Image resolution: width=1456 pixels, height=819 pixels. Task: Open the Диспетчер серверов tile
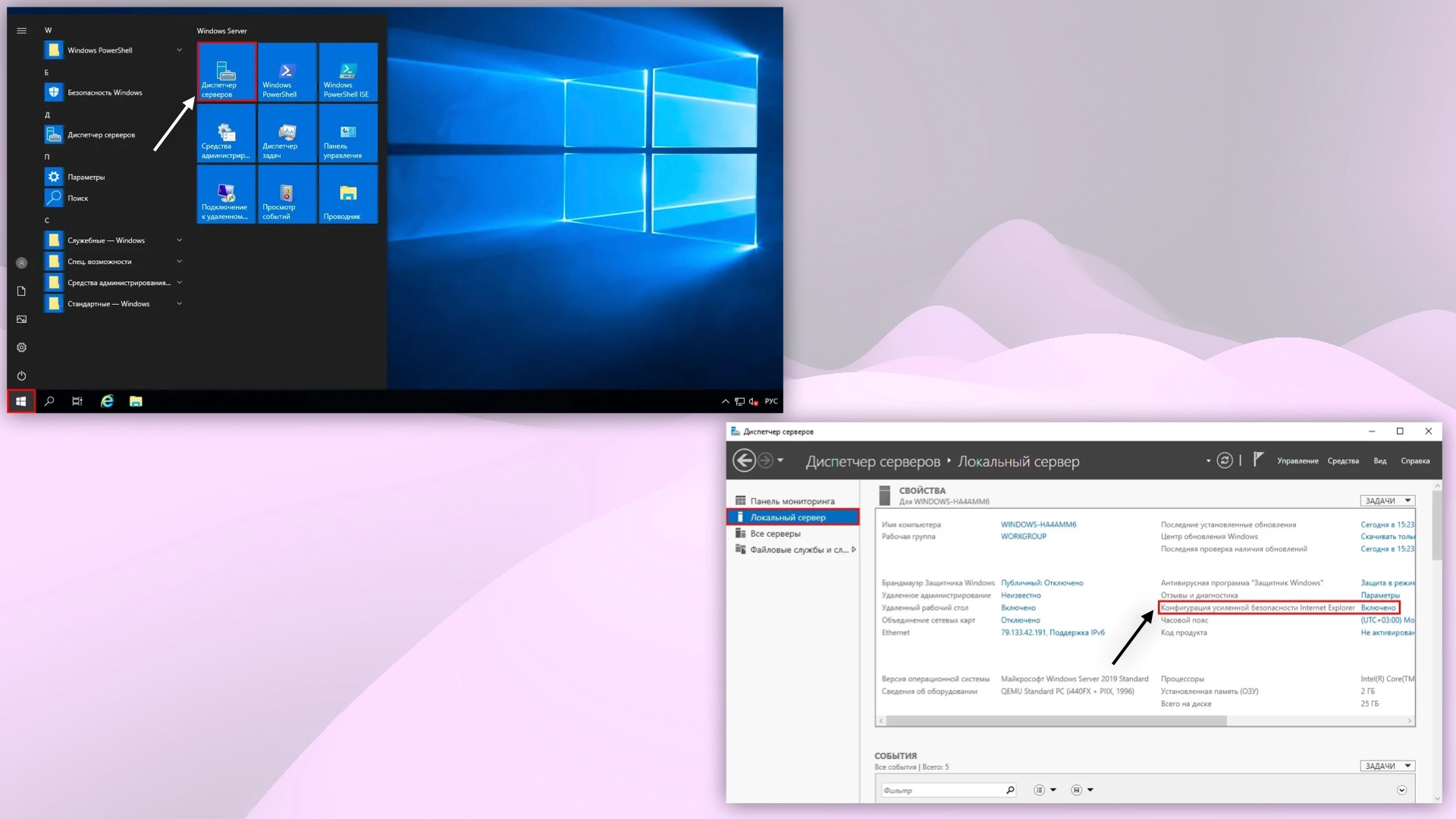click(x=225, y=72)
